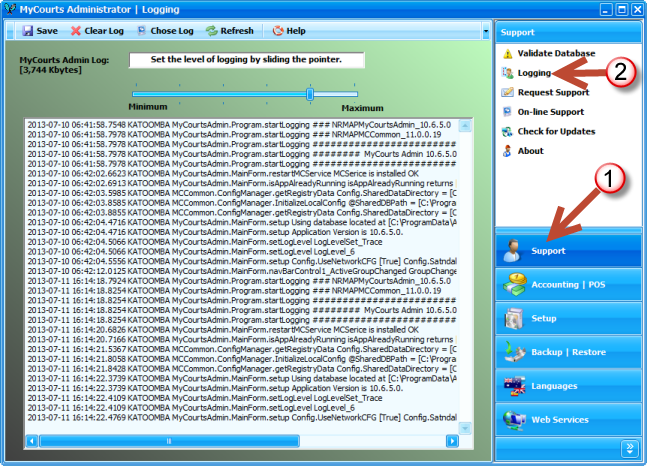Viewport: 647px width, 466px height.
Task: Click Check for Updates
Action: coord(555,131)
